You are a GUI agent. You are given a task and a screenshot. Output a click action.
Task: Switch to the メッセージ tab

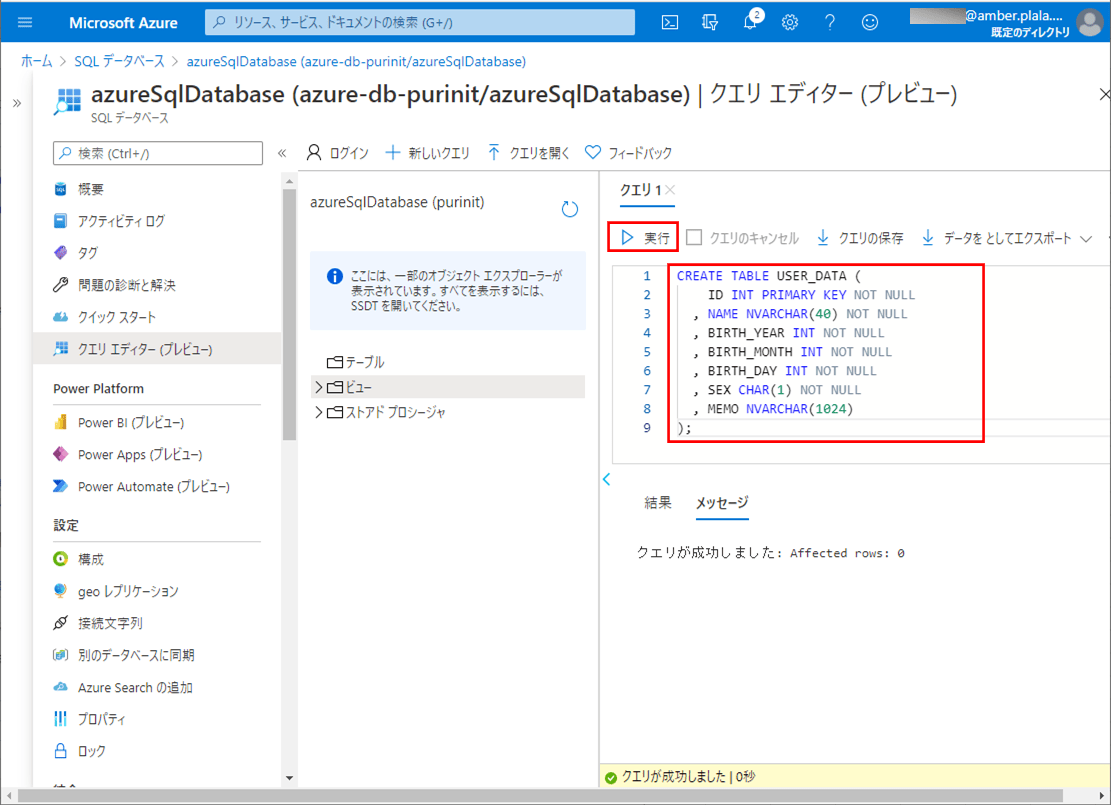pos(722,502)
